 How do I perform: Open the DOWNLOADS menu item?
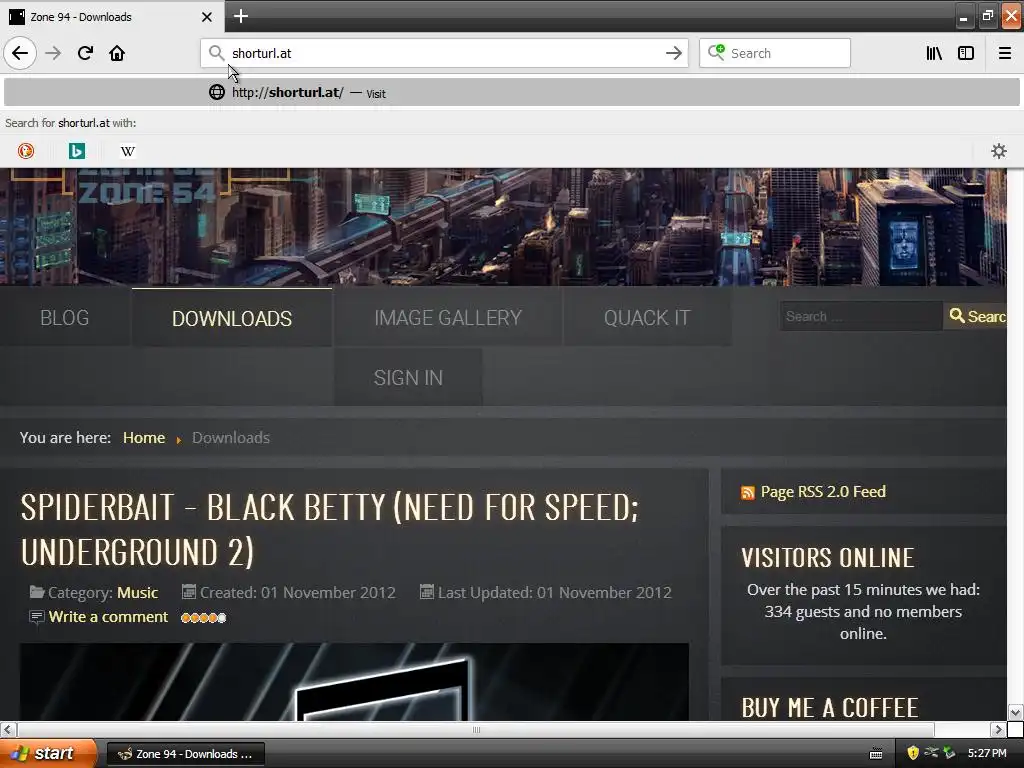click(232, 318)
